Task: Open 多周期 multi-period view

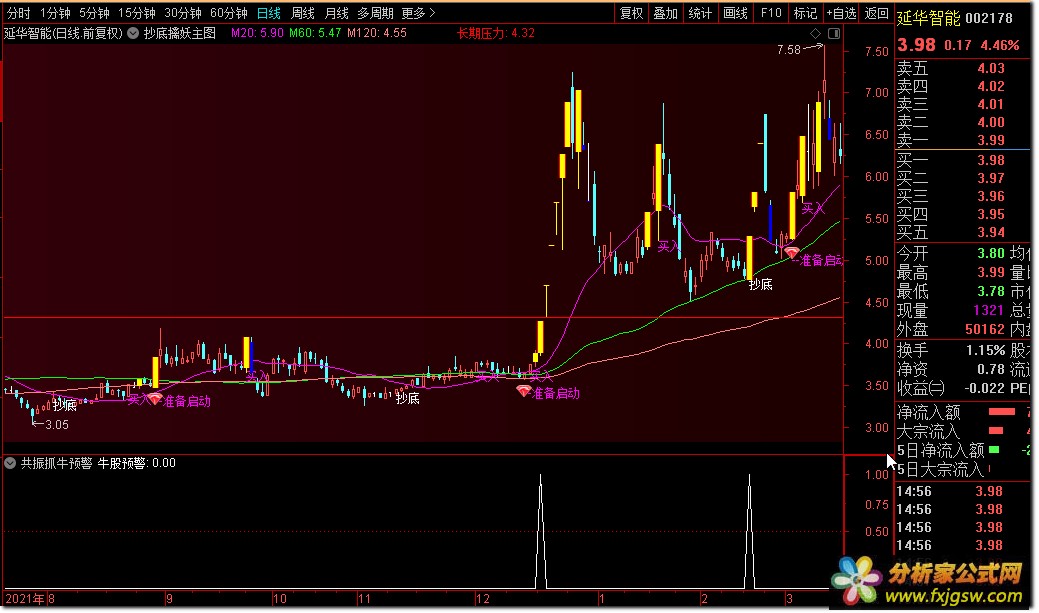Action: [375, 13]
